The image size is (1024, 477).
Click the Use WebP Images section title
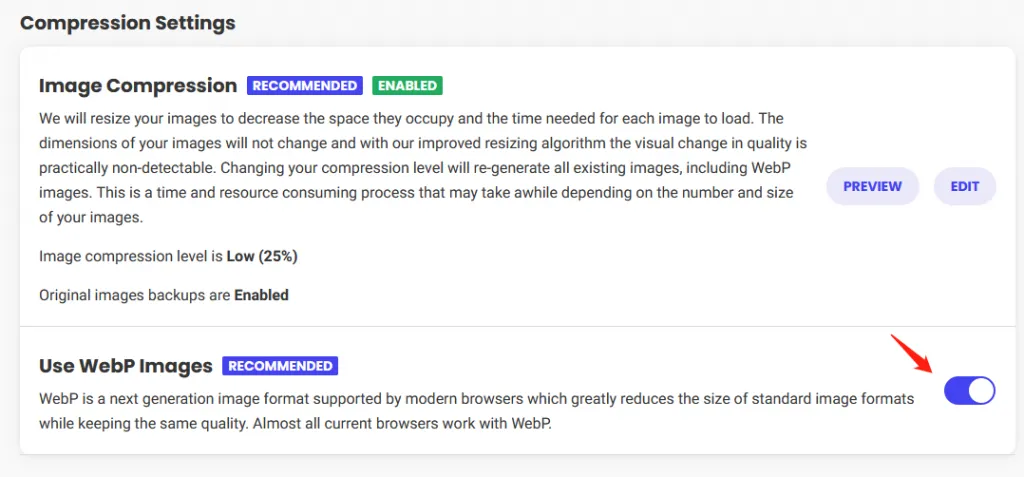pos(126,366)
